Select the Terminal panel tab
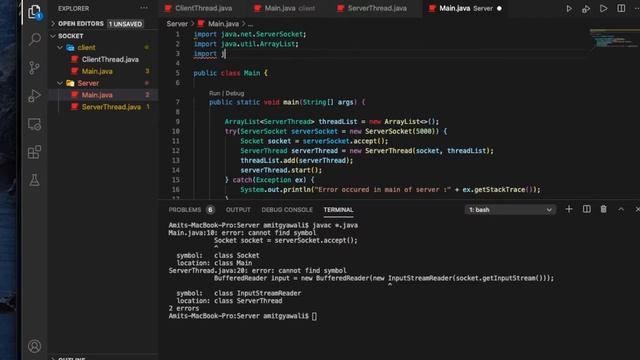 pyautogui.click(x=338, y=210)
